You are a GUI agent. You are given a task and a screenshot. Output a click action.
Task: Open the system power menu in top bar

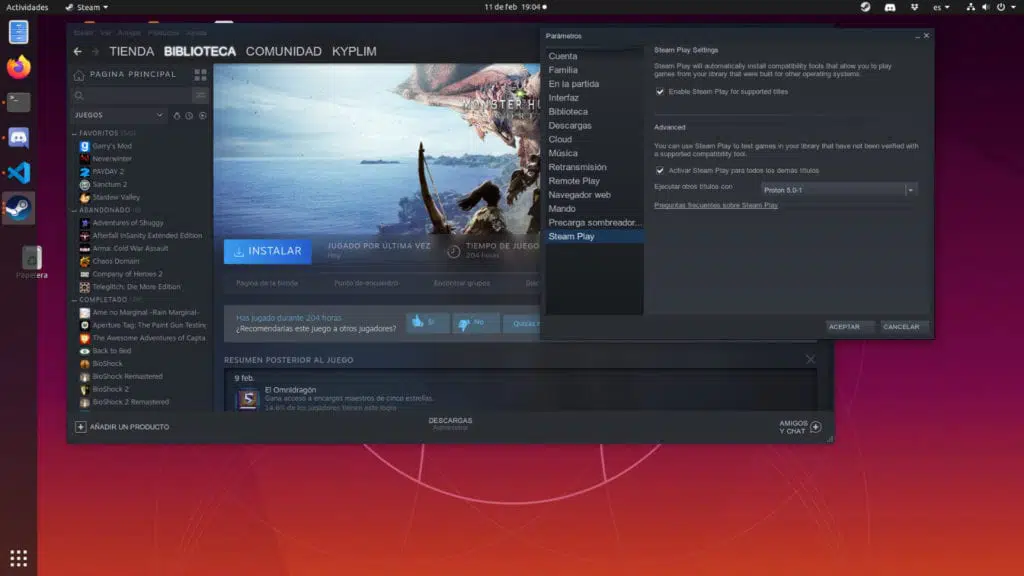1006,7
